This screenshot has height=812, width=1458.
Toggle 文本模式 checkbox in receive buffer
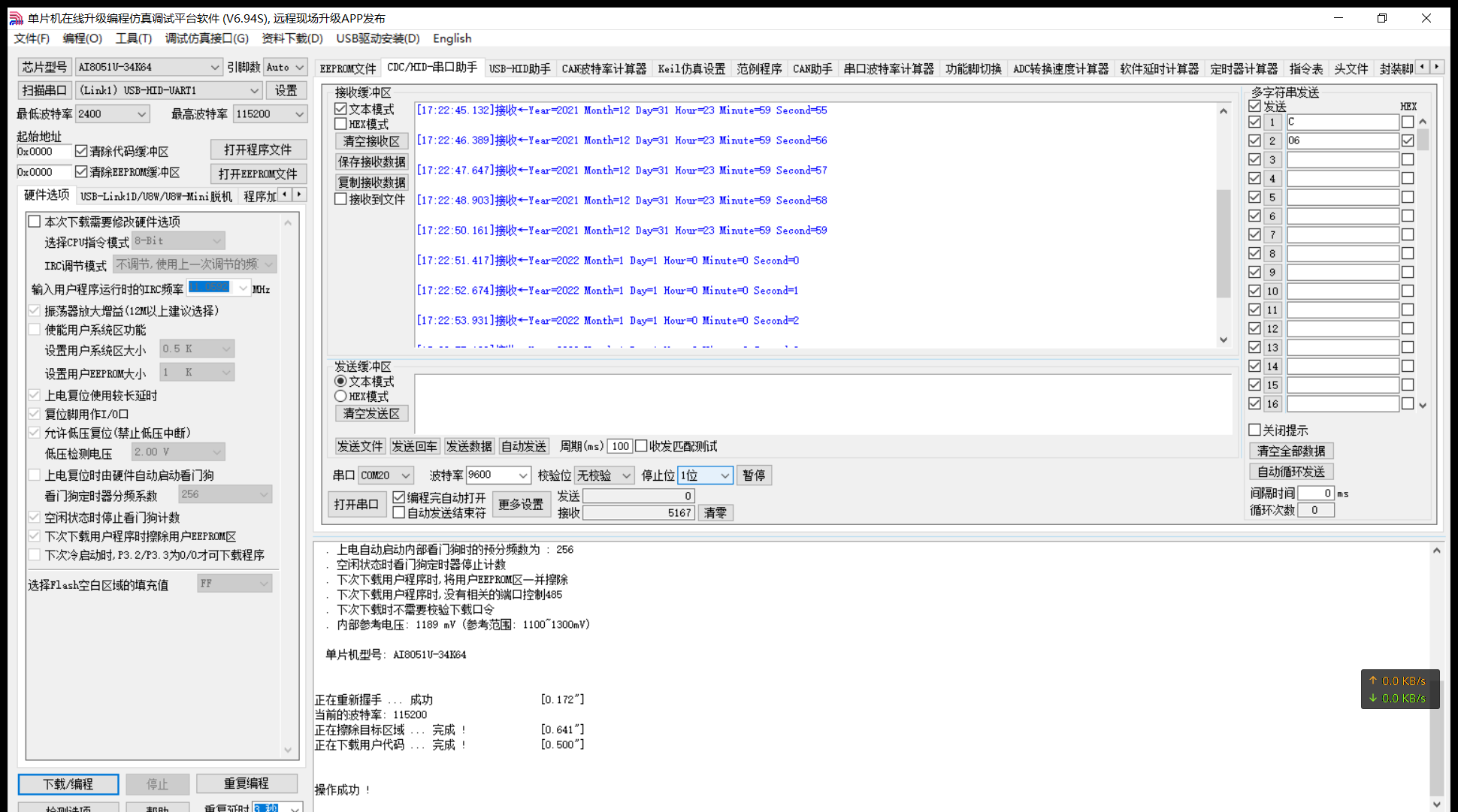point(340,109)
